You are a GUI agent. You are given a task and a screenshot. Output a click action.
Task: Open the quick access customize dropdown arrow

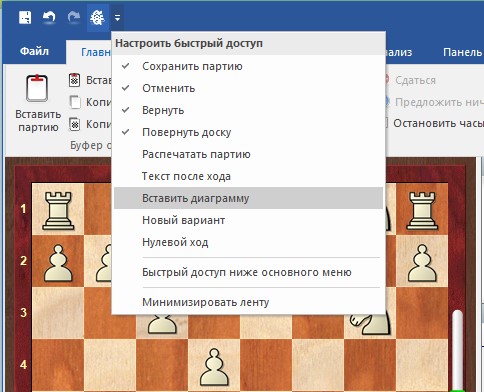click(x=117, y=18)
